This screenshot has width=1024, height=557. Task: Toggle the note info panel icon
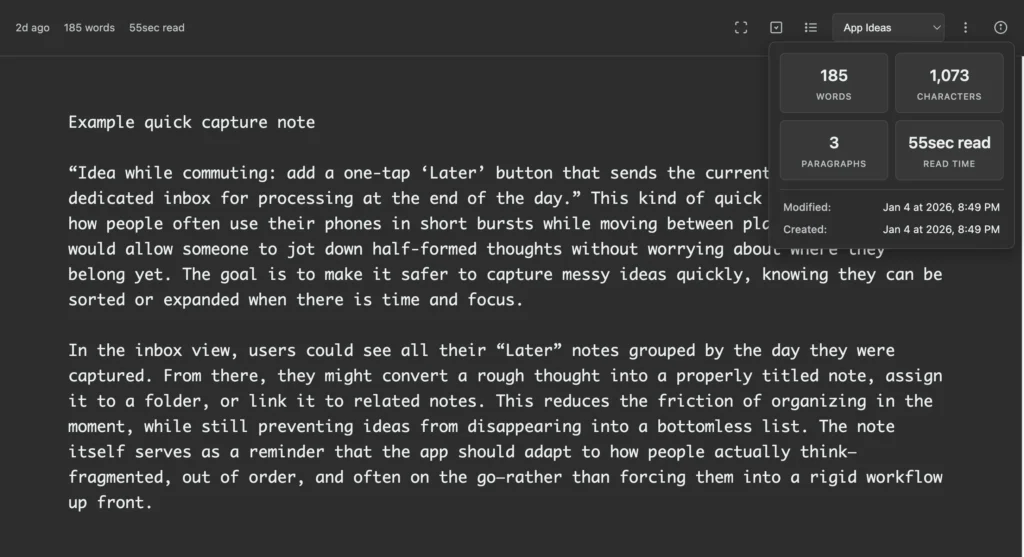1000,28
